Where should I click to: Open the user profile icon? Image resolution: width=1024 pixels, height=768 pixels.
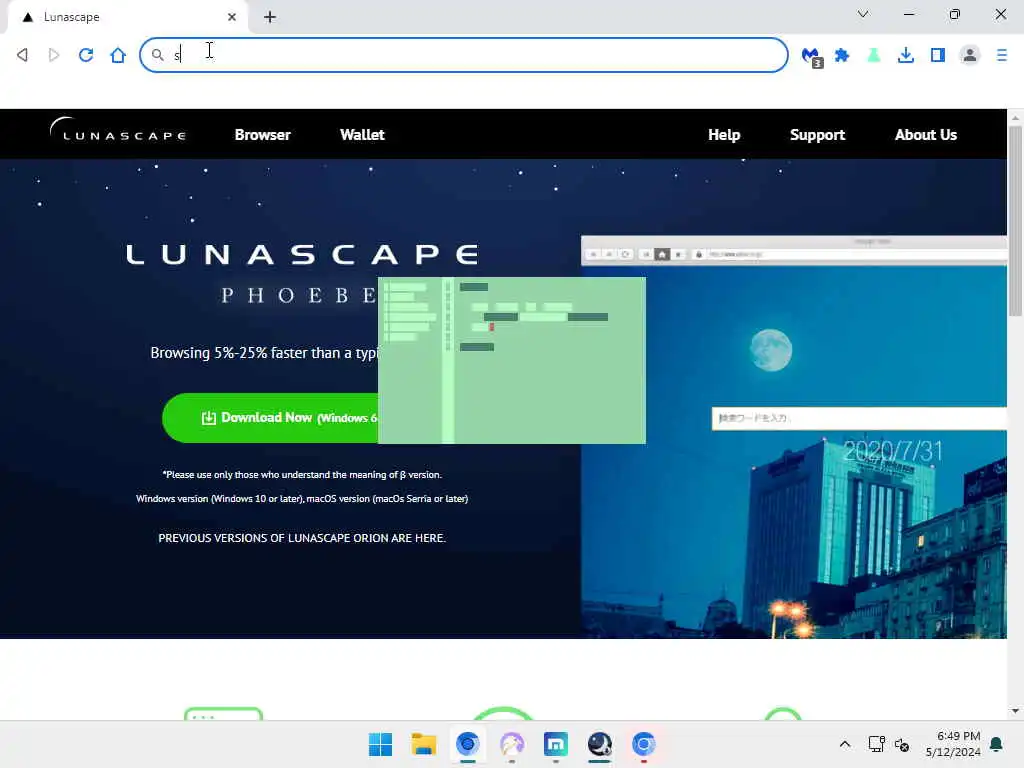[970, 56]
